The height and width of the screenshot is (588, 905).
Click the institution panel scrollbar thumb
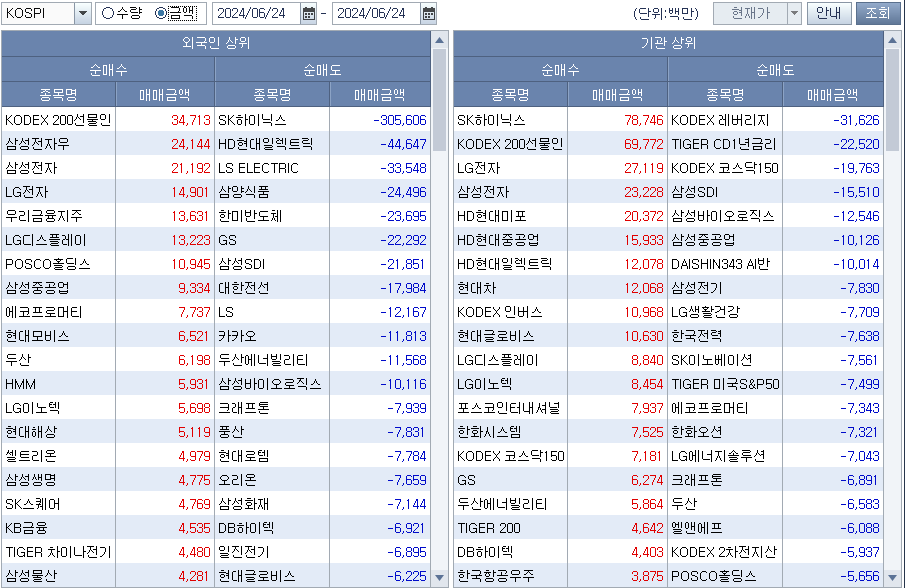pos(892,100)
